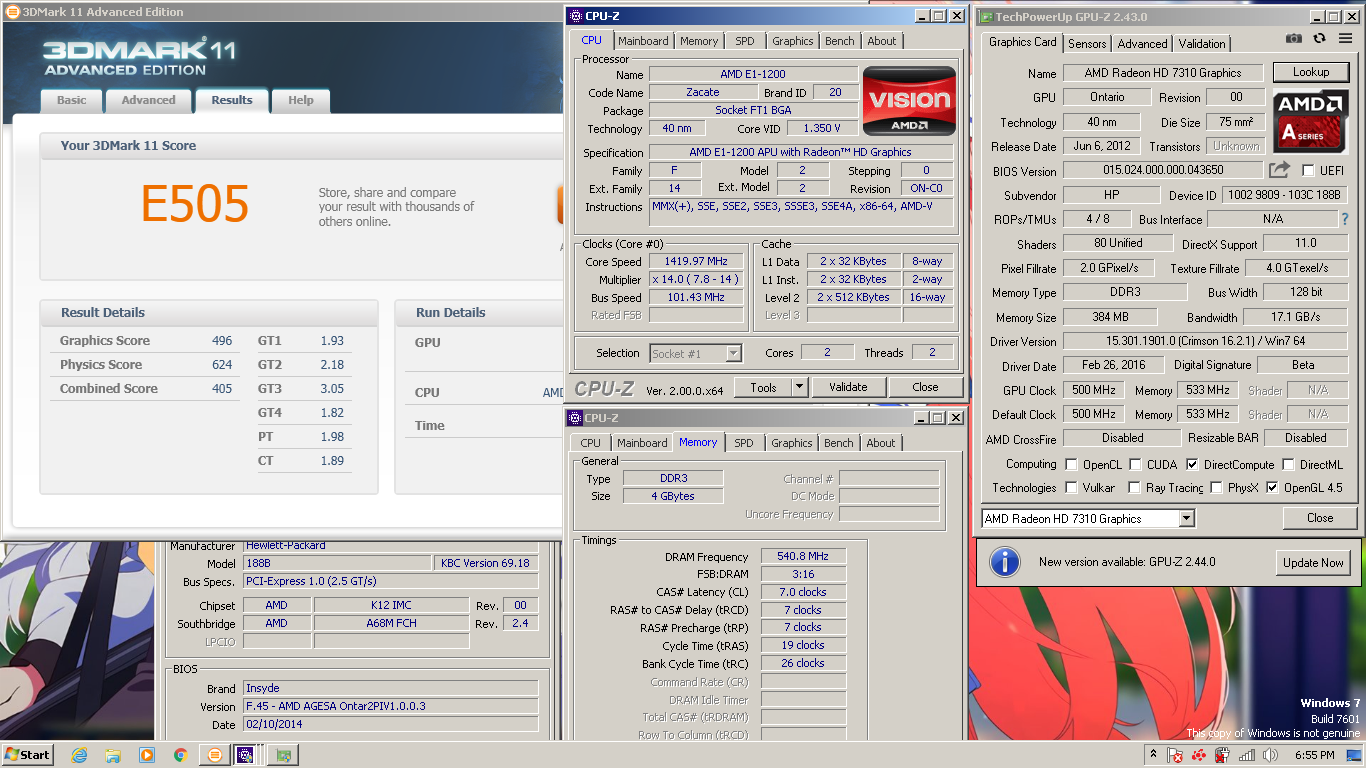Click the VISION AMD logo in CPU-Z

pos(909,101)
